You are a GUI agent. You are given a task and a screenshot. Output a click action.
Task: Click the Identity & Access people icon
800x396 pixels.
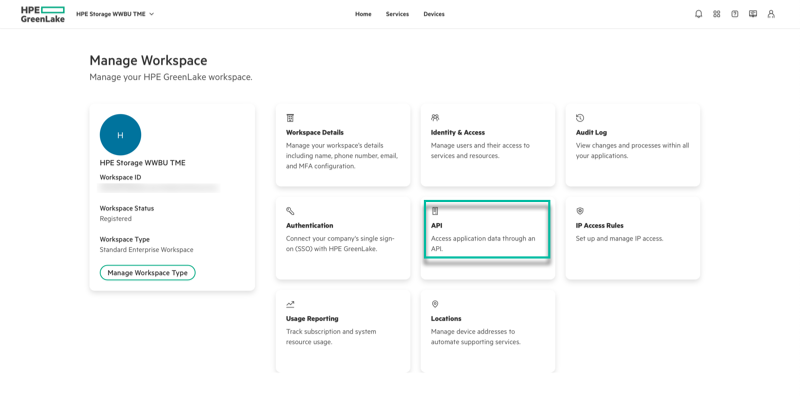click(x=435, y=118)
